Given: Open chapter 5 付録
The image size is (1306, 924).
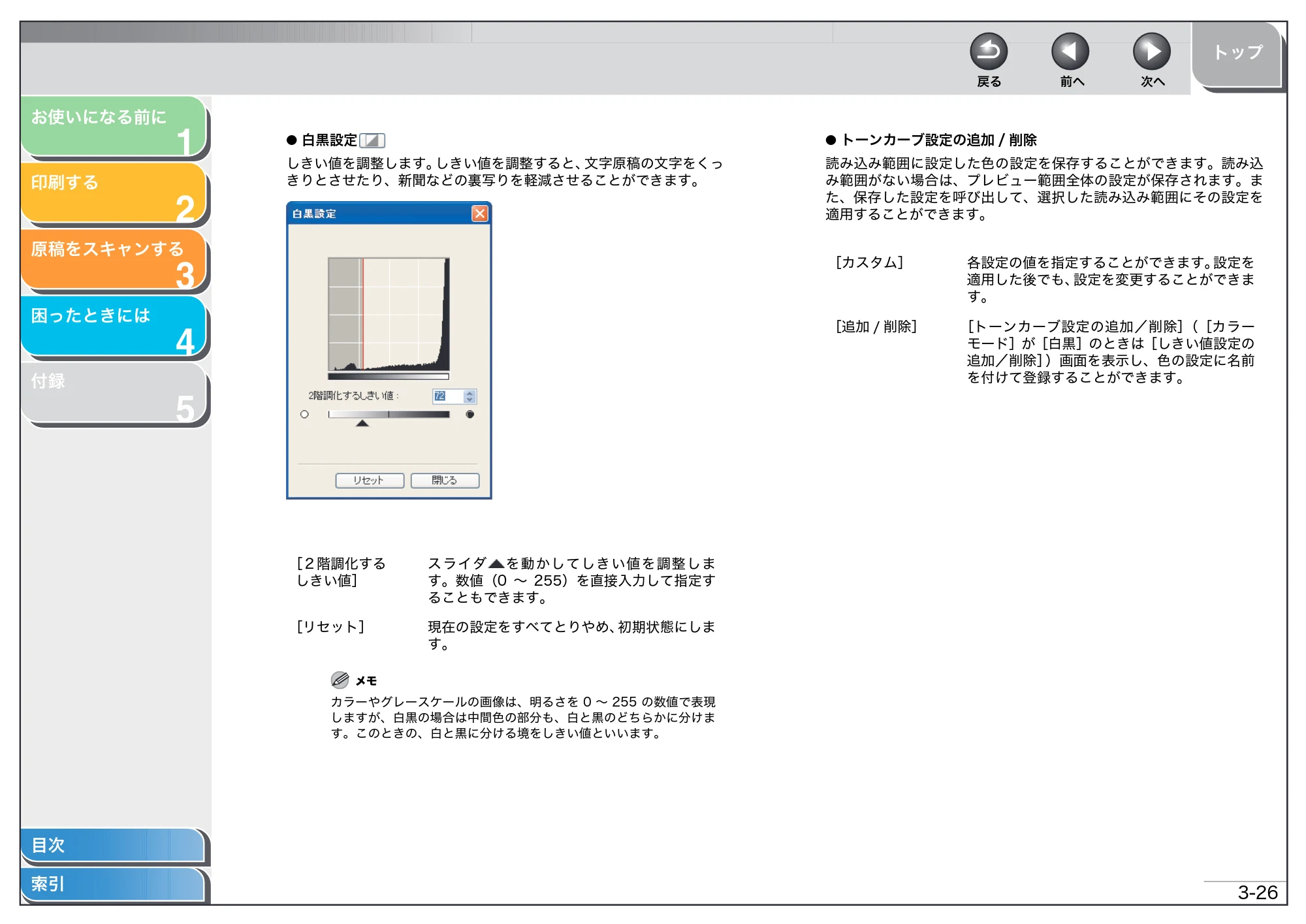Looking at the screenshot, I should [113, 392].
